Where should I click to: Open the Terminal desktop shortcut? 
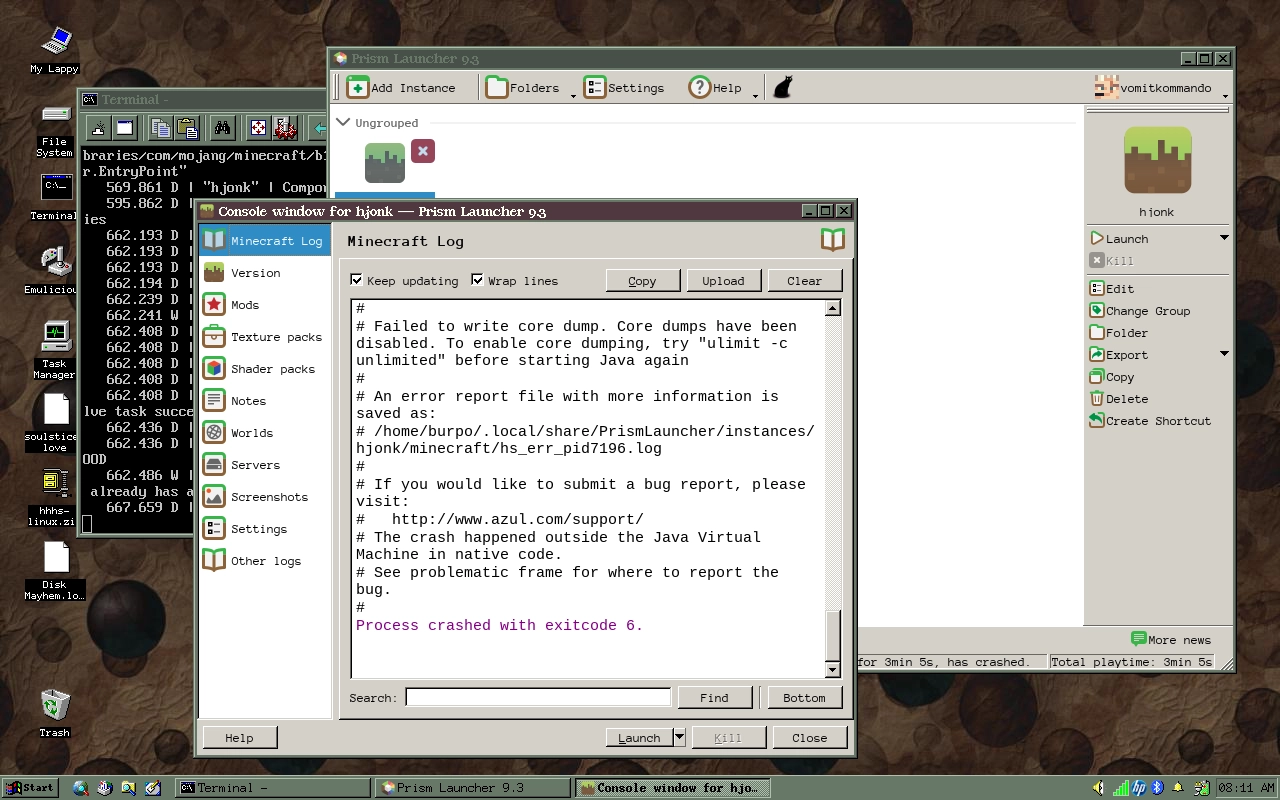(x=55, y=197)
